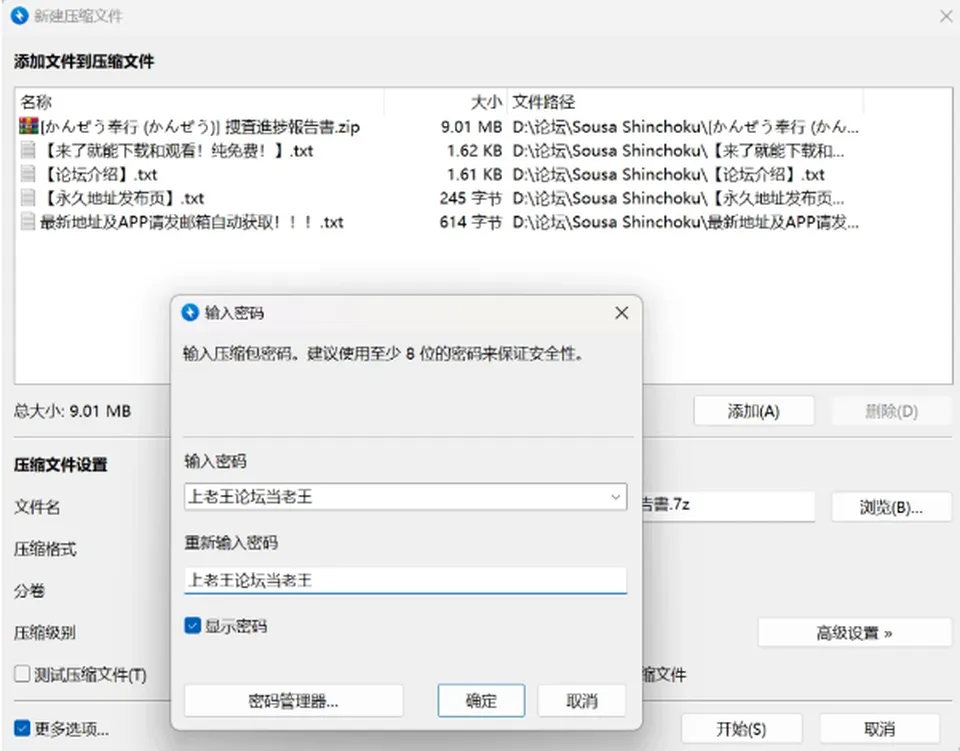Image resolution: width=960 pixels, height=751 pixels.
Task: Click the text file icon beside 【永久地址发布页】.txt
Action: pos(28,198)
